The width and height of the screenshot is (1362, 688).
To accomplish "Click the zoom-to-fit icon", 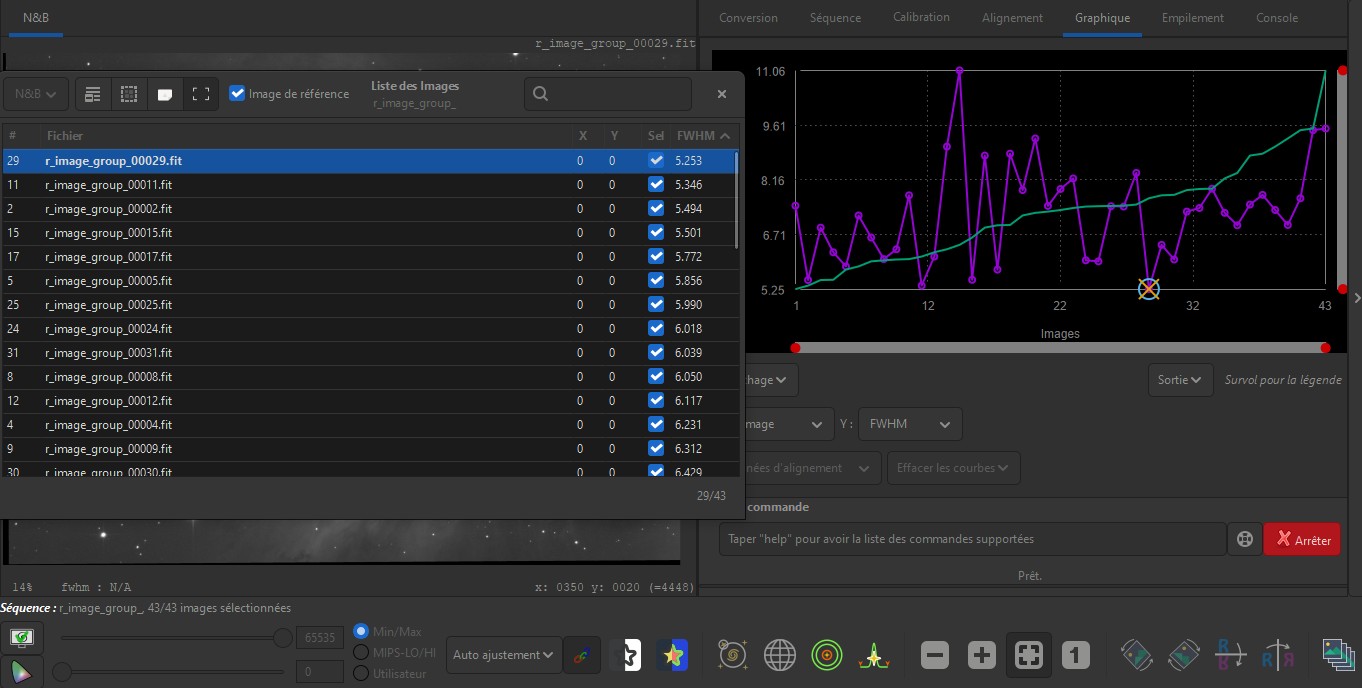I will tap(1029, 656).
